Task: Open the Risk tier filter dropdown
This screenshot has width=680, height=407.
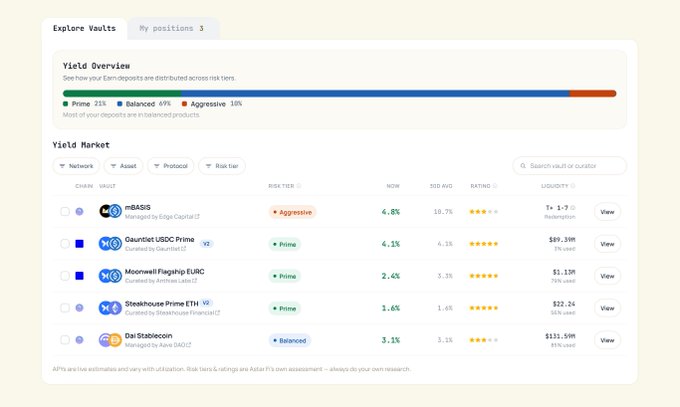Action: tap(222, 166)
